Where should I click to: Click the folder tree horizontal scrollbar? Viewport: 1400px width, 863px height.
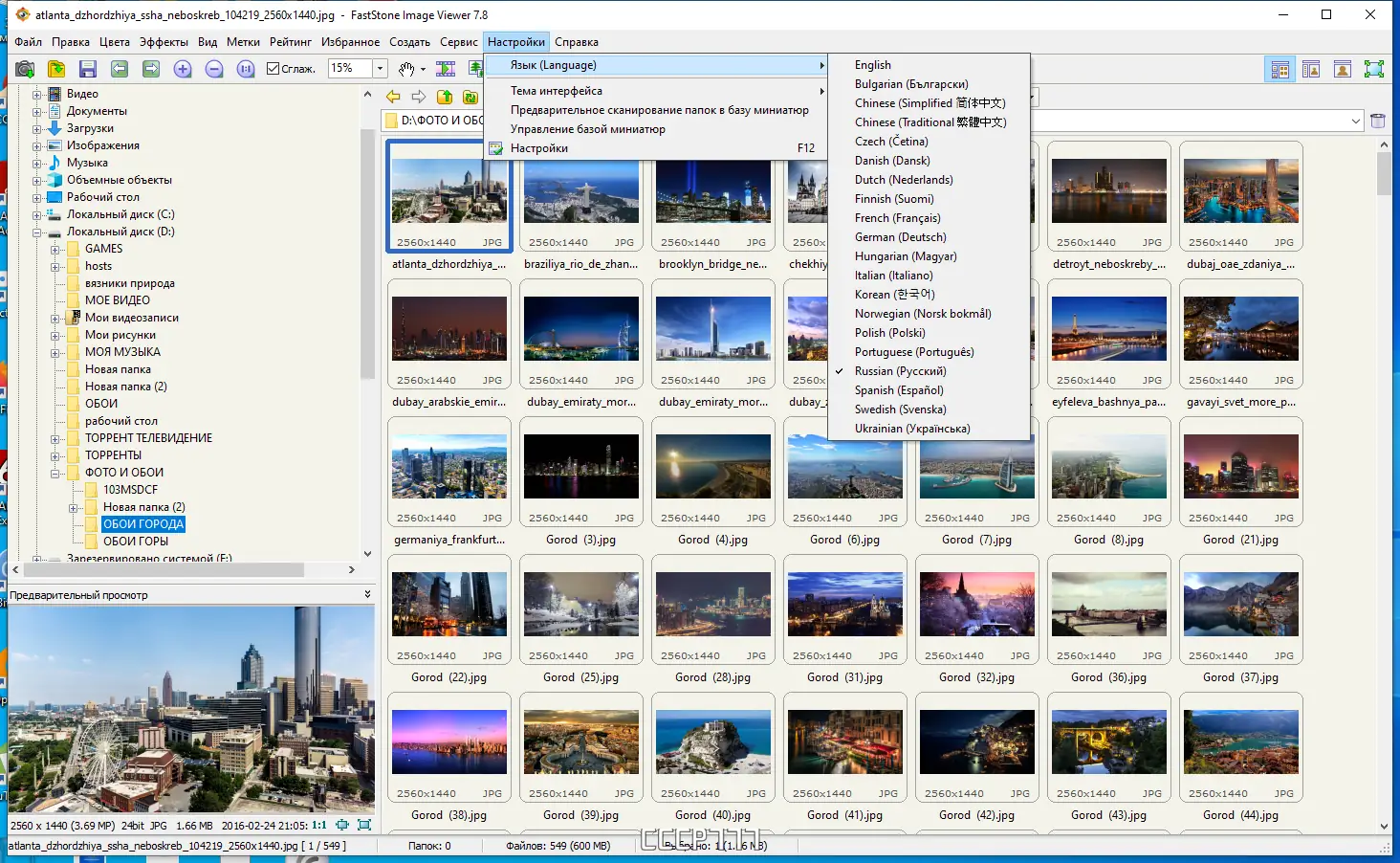tap(163, 570)
